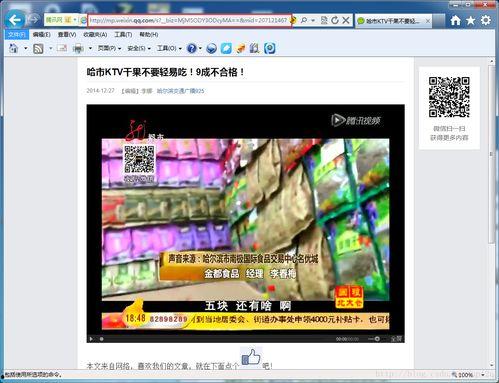Screen dimensions: 499x383
Task: Click the RSS feed icon in toolbar
Action: [38, 49]
